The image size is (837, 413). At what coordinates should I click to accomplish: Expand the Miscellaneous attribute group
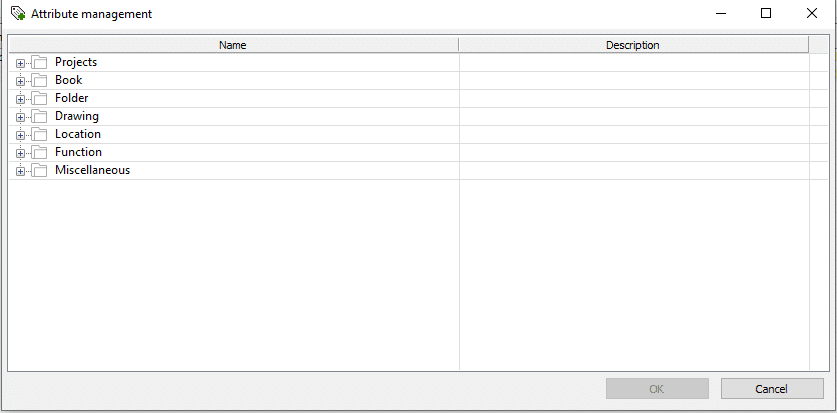click(21, 171)
